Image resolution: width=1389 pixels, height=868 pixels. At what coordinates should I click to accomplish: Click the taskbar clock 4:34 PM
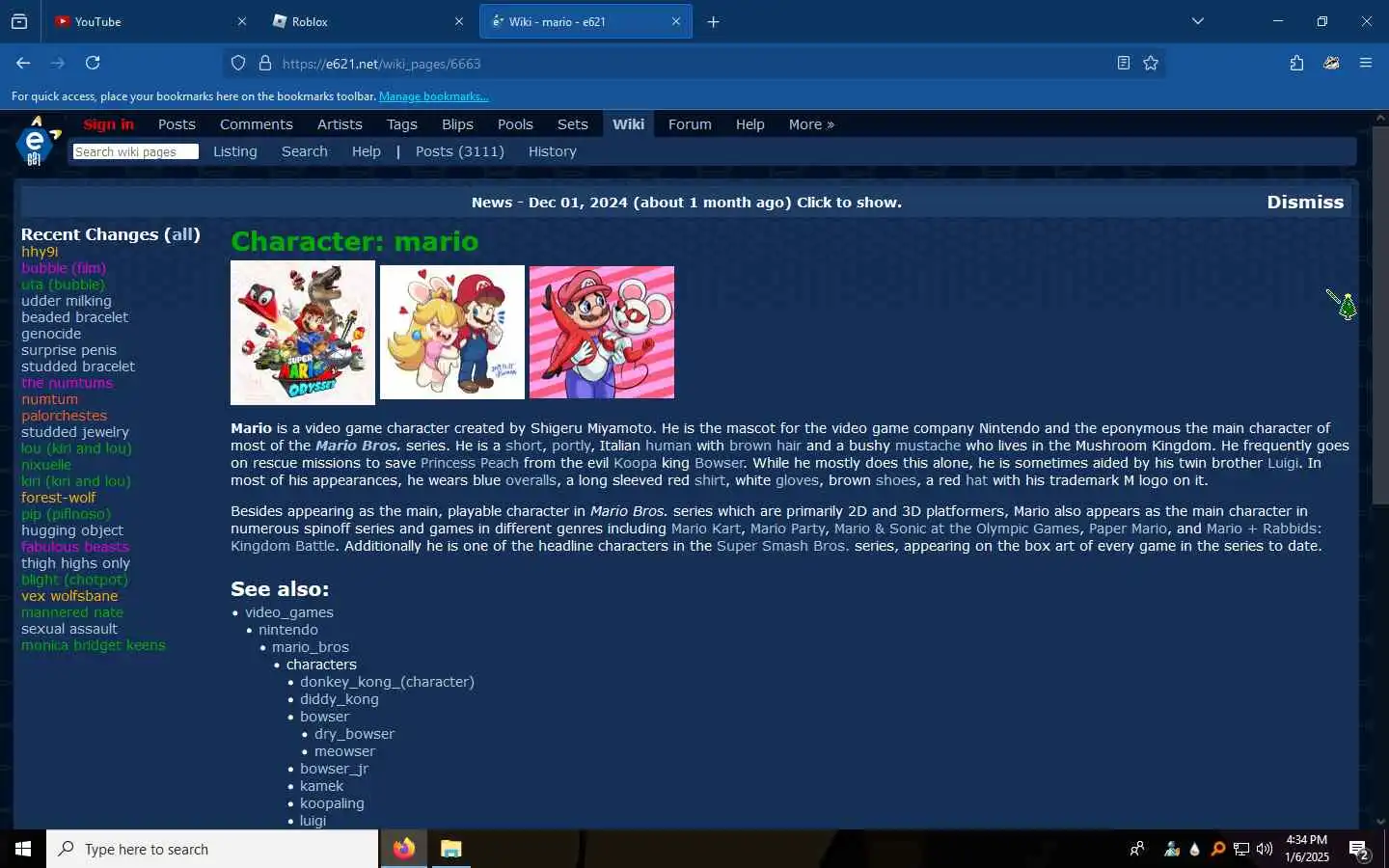click(x=1307, y=849)
